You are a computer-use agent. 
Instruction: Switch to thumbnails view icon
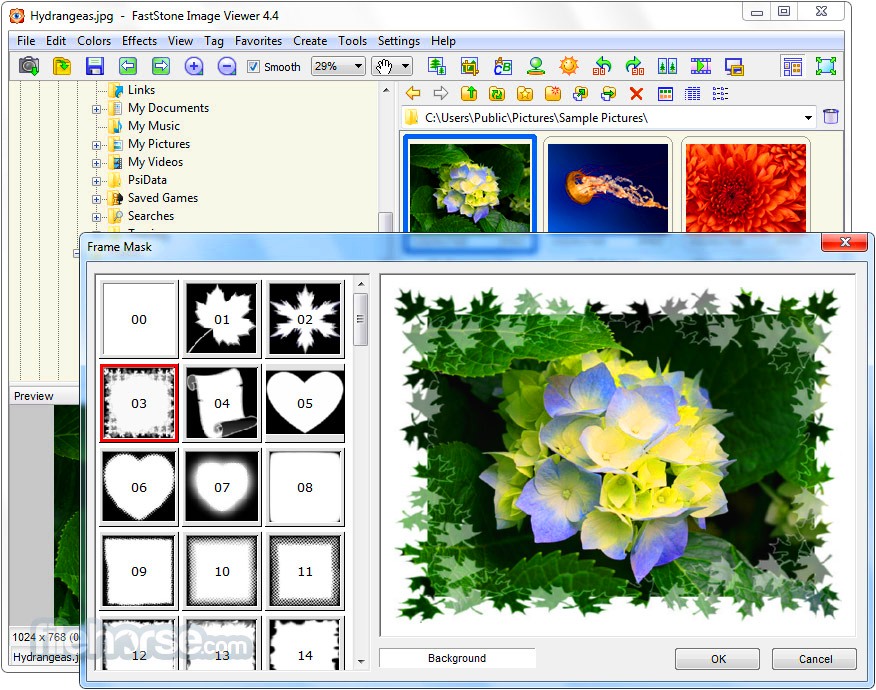click(x=665, y=93)
